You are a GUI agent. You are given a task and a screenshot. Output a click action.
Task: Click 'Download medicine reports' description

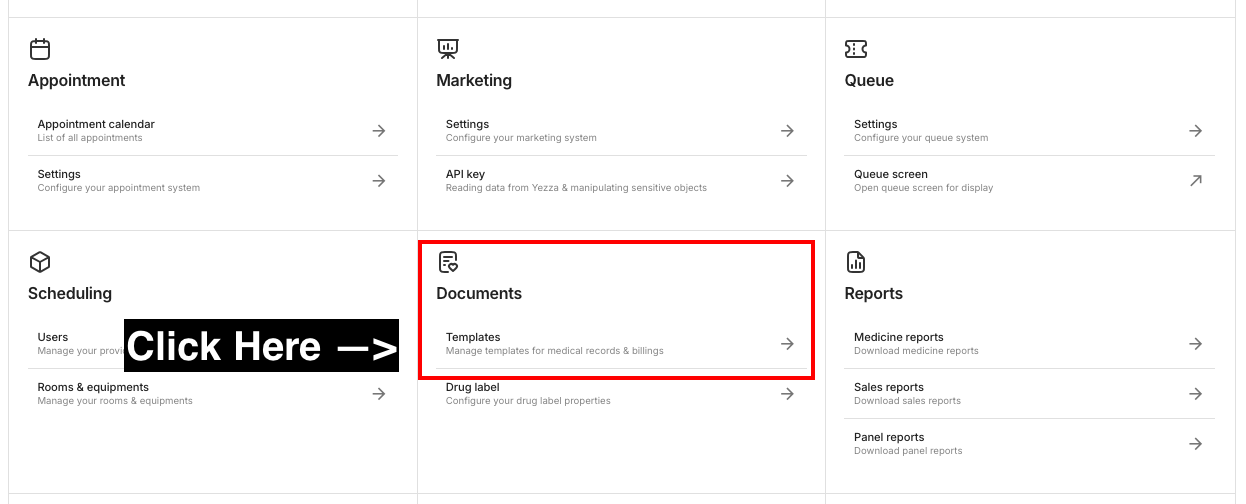point(916,351)
